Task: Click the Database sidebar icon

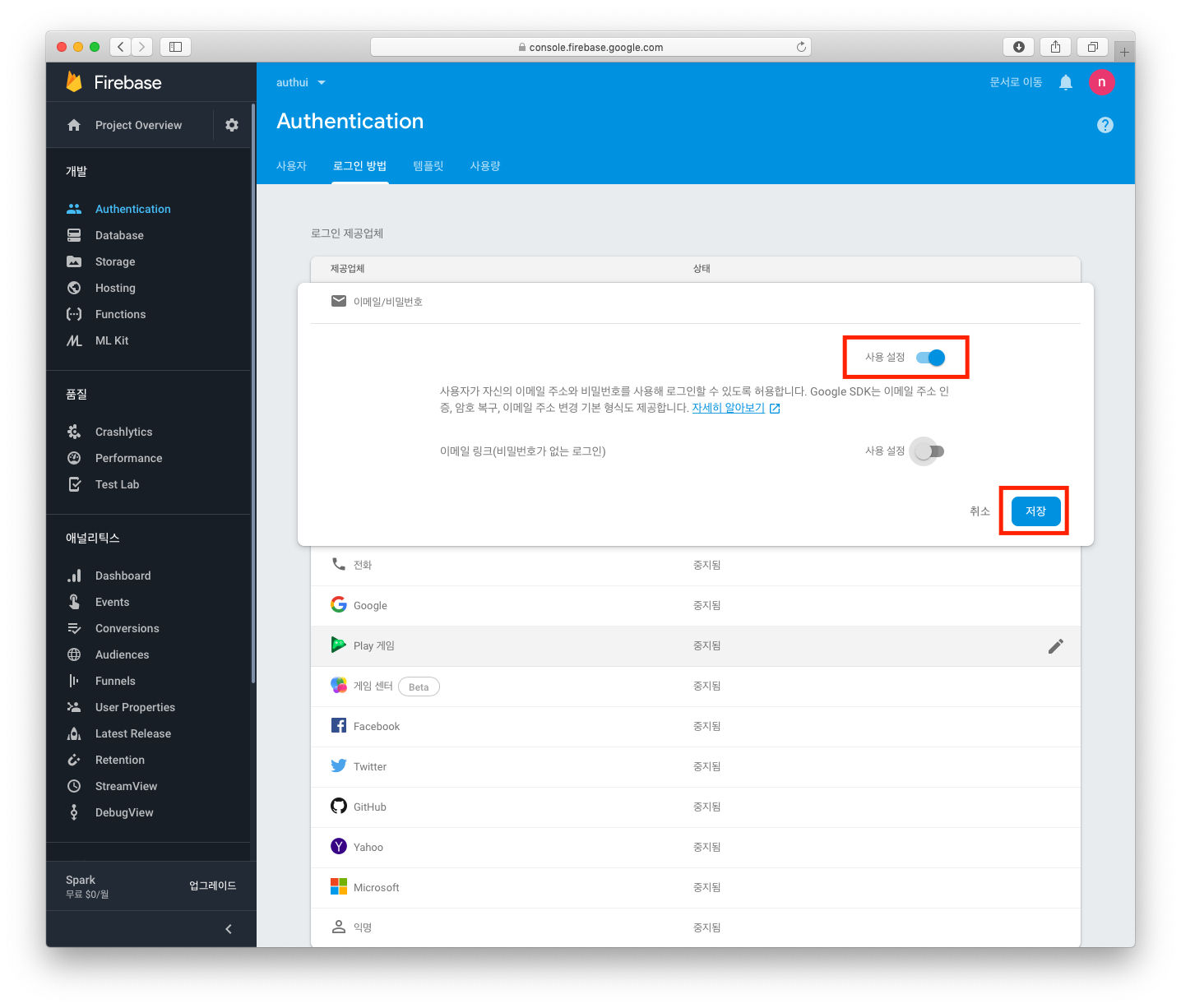Action: 74,235
